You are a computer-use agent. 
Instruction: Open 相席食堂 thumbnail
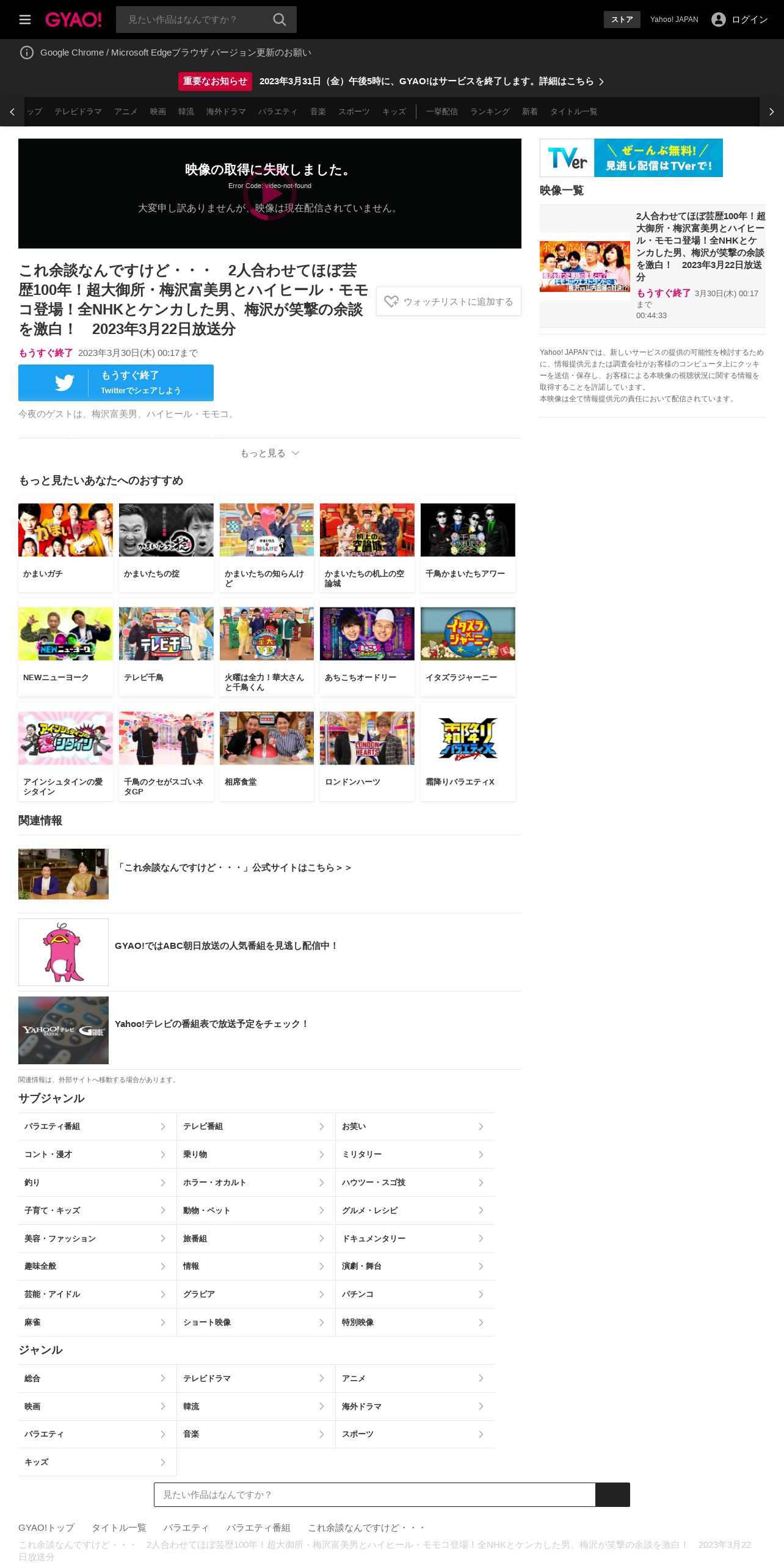point(267,738)
